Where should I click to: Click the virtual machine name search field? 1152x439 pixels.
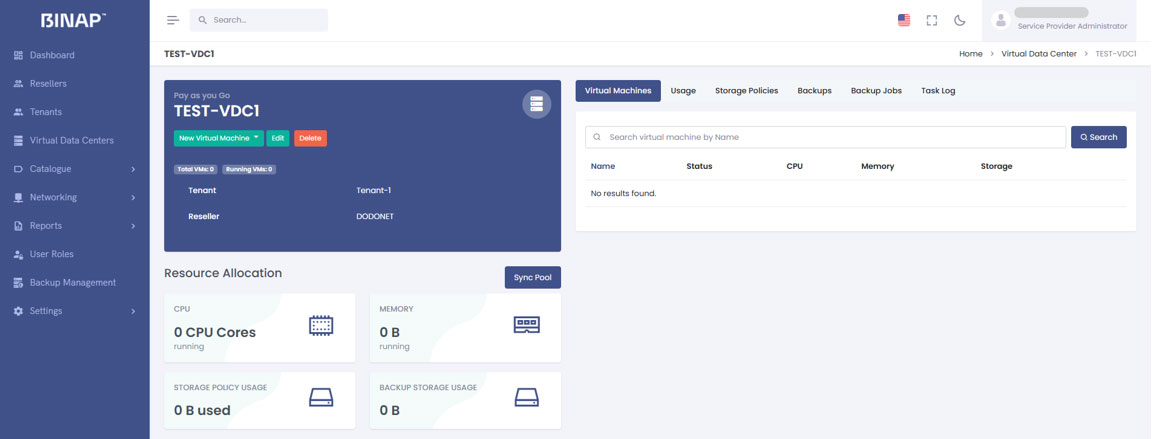click(x=830, y=137)
